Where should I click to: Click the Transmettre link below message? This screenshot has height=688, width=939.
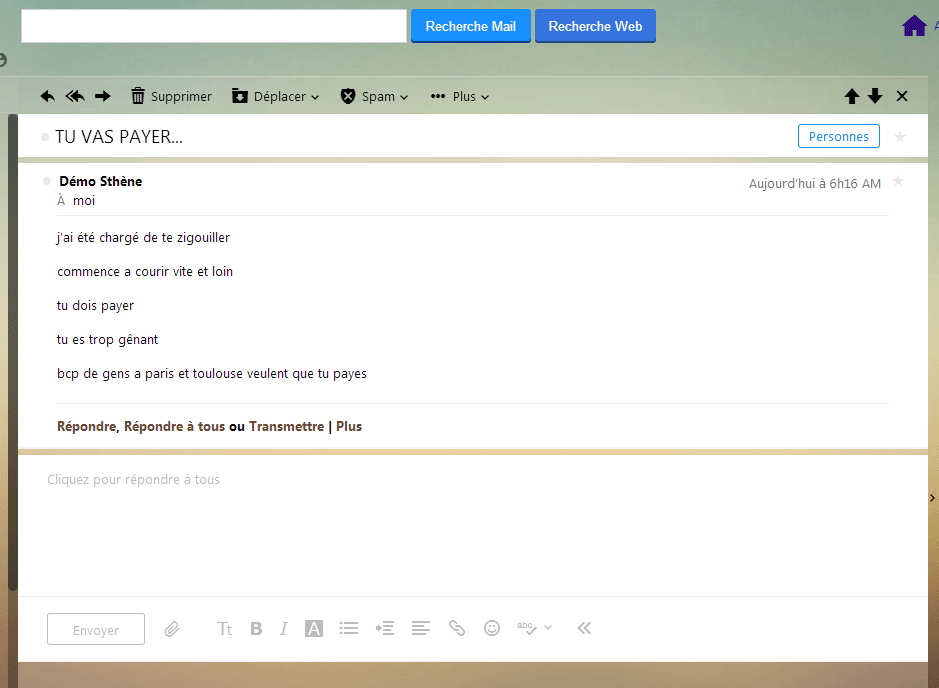[x=287, y=427]
